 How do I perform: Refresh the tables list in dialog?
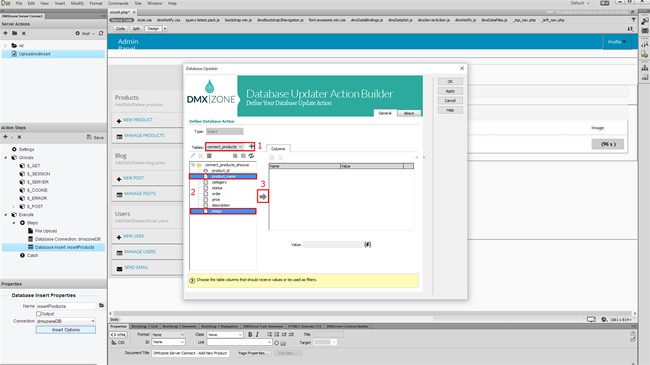pyautogui.click(x=251, y=156)
